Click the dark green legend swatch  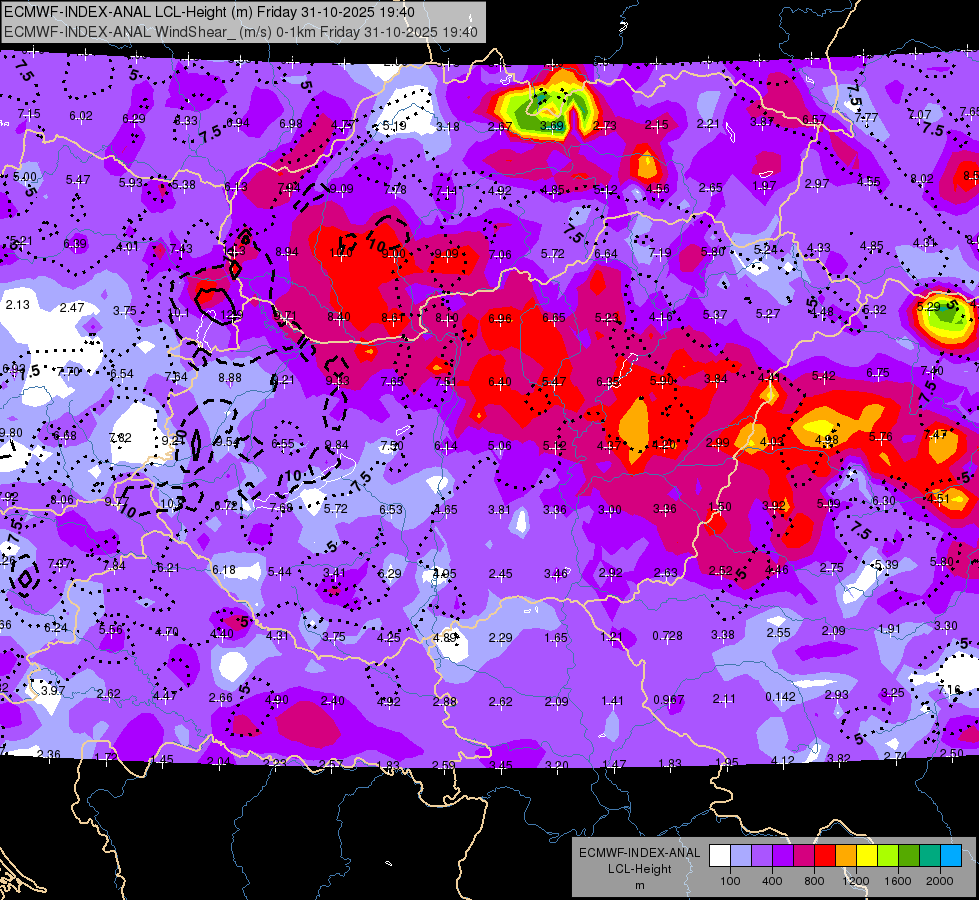click(909, 856)
